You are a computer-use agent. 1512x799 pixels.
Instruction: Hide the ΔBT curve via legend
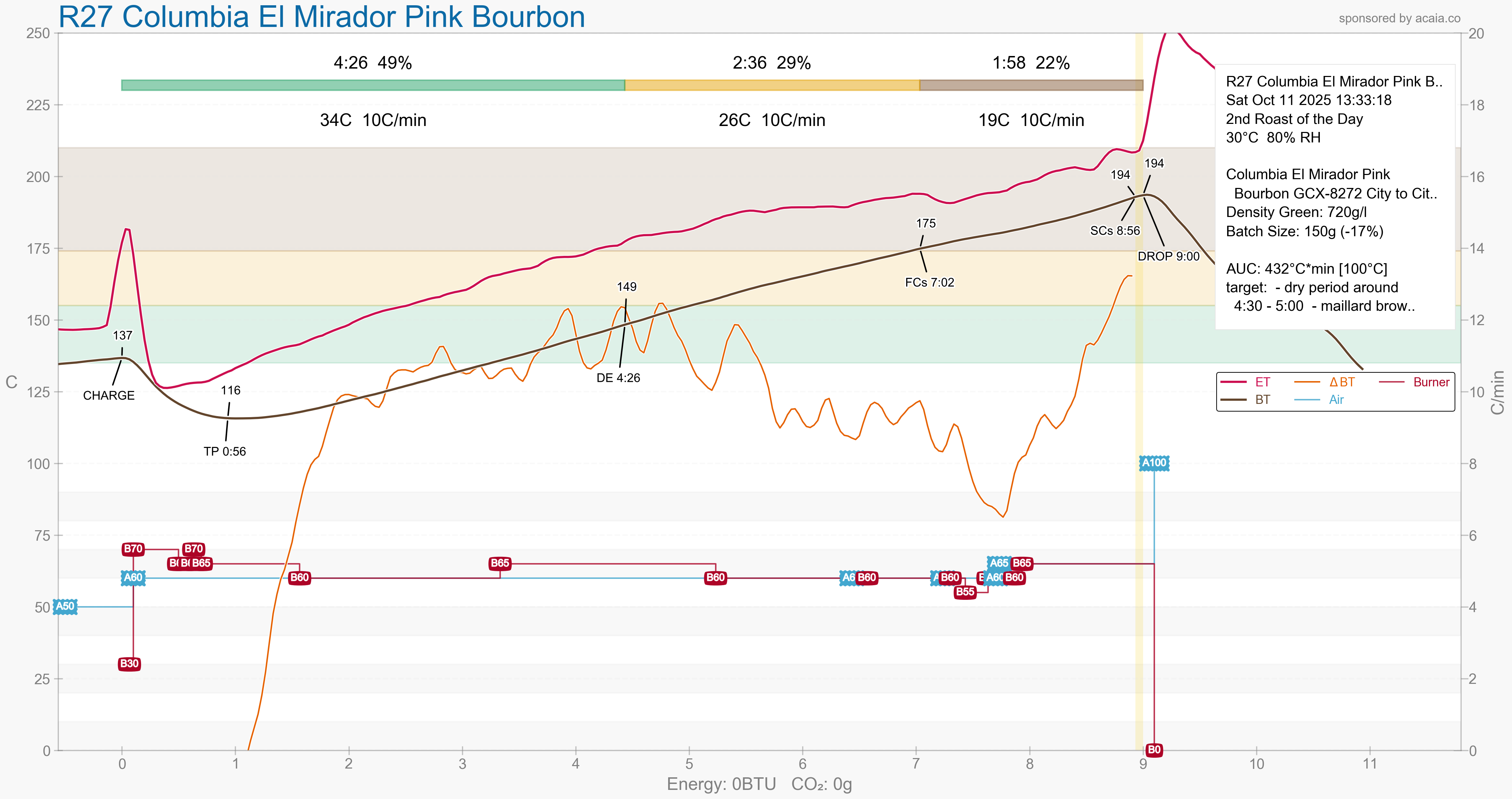(1341, 382)
